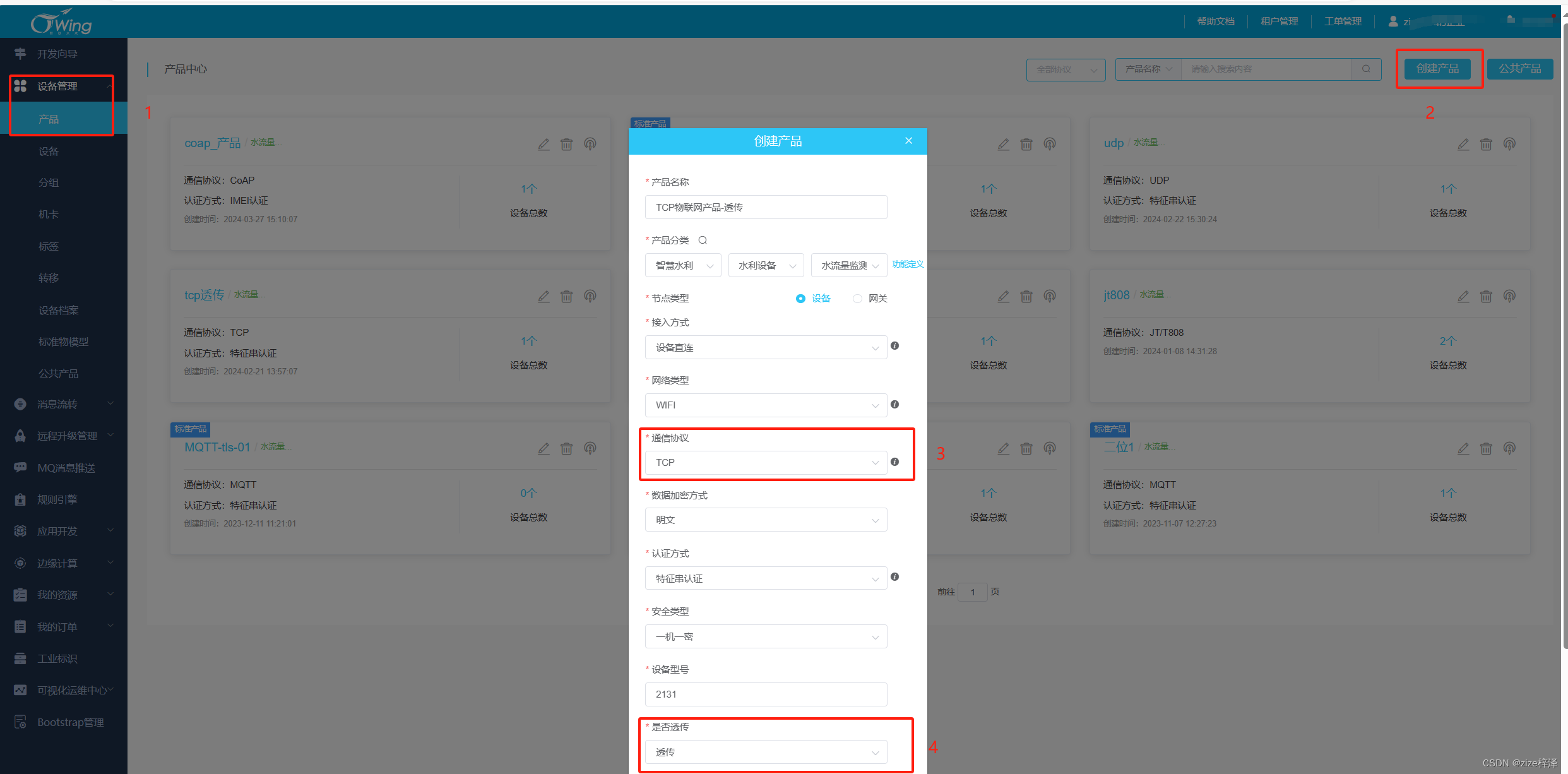
Task: Delete the coap_产品 product card
Action: (567, 145)
